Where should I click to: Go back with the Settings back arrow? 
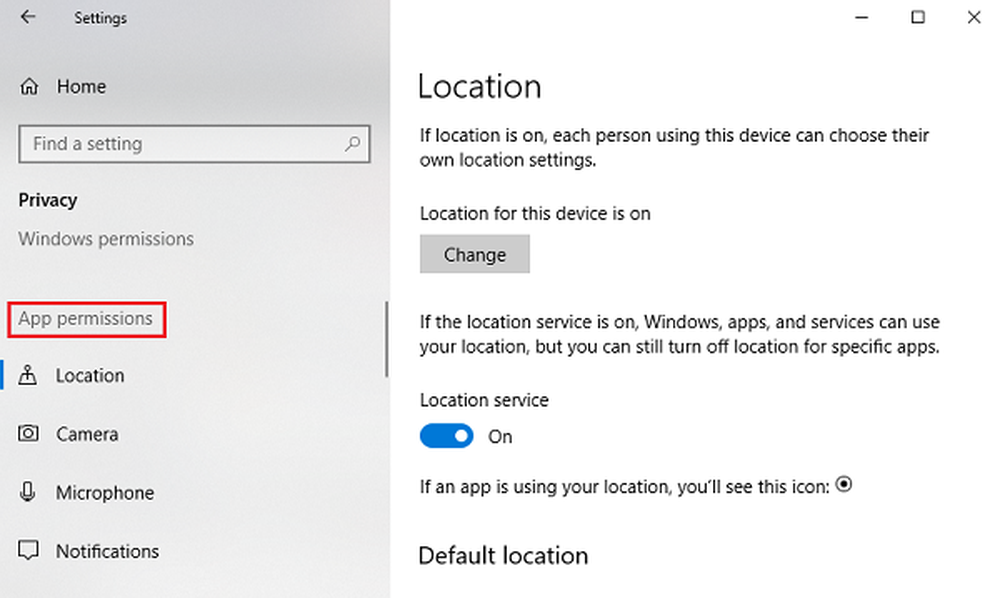(x=27, y=17)
